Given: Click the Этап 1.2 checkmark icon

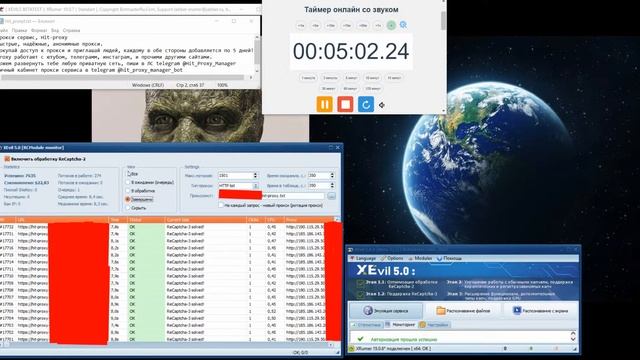Looking at the screenshot, I should (x=360, y=294).
